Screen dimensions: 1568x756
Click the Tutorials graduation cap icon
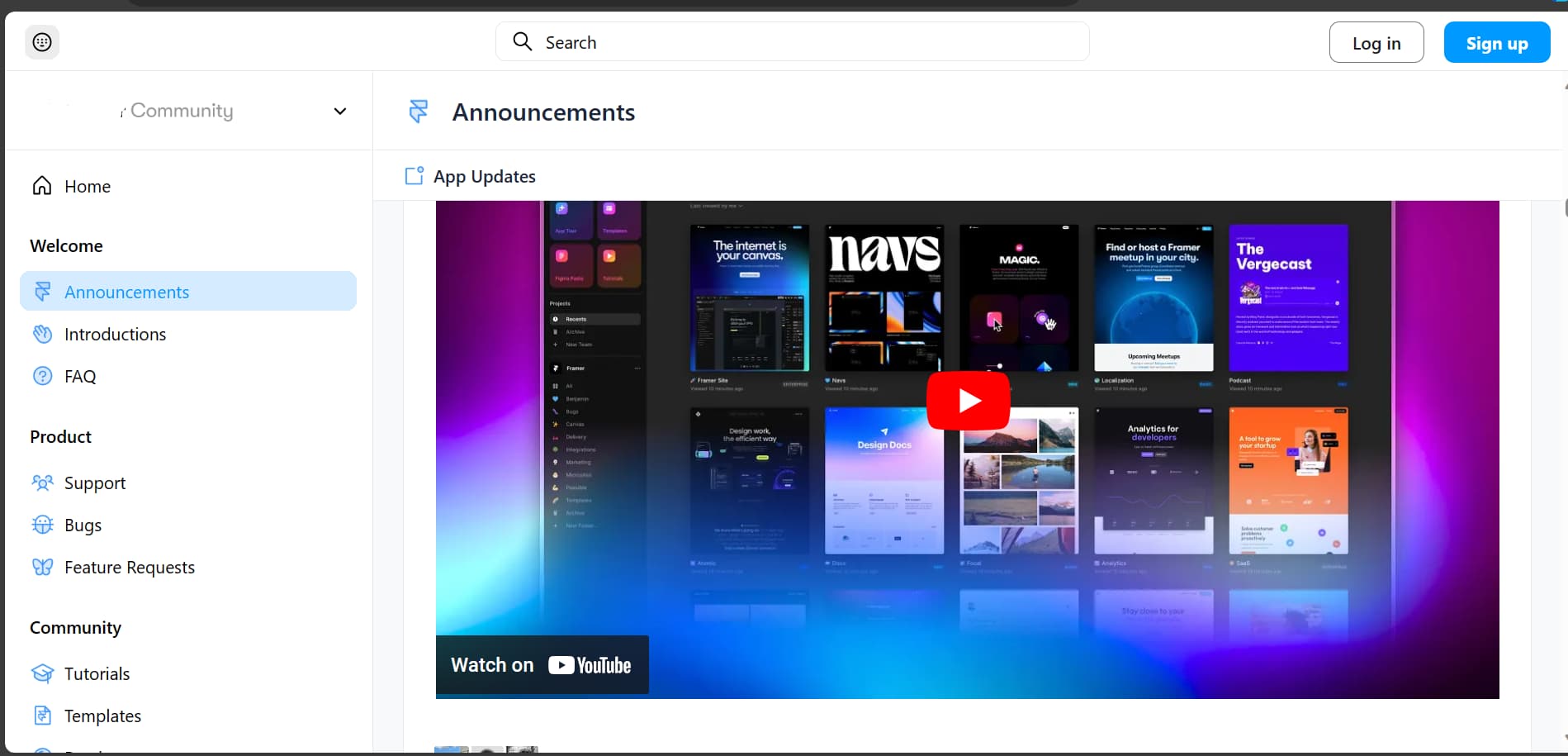(x=42, y=673)
